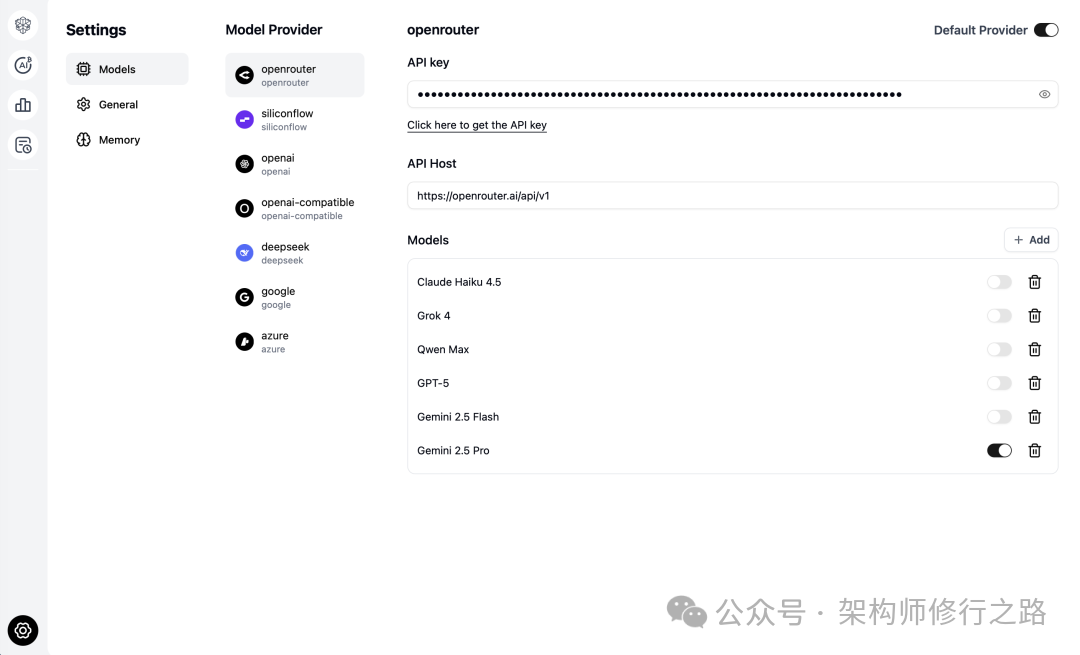Click the settings gear at bottom left

tap(23, 630)
